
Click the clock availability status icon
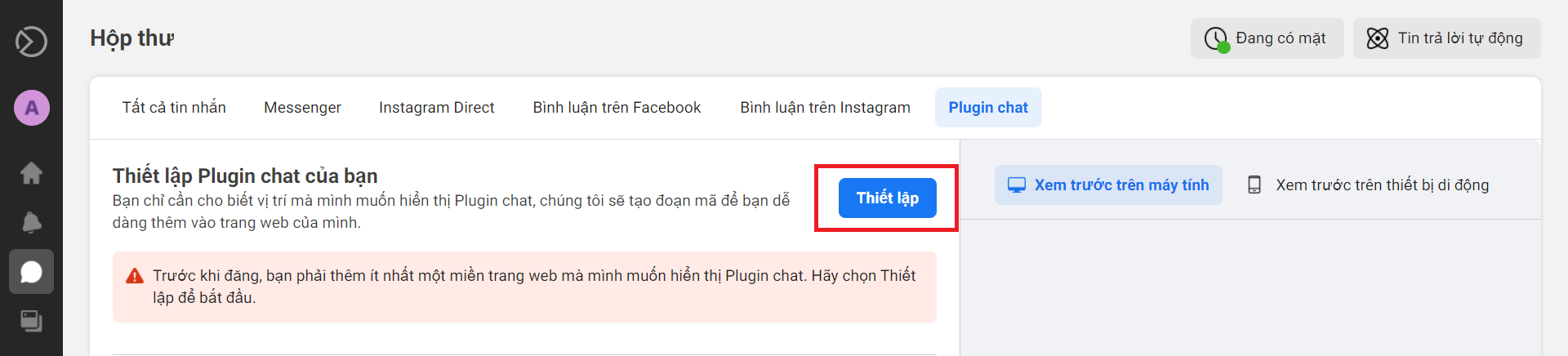1216,39
